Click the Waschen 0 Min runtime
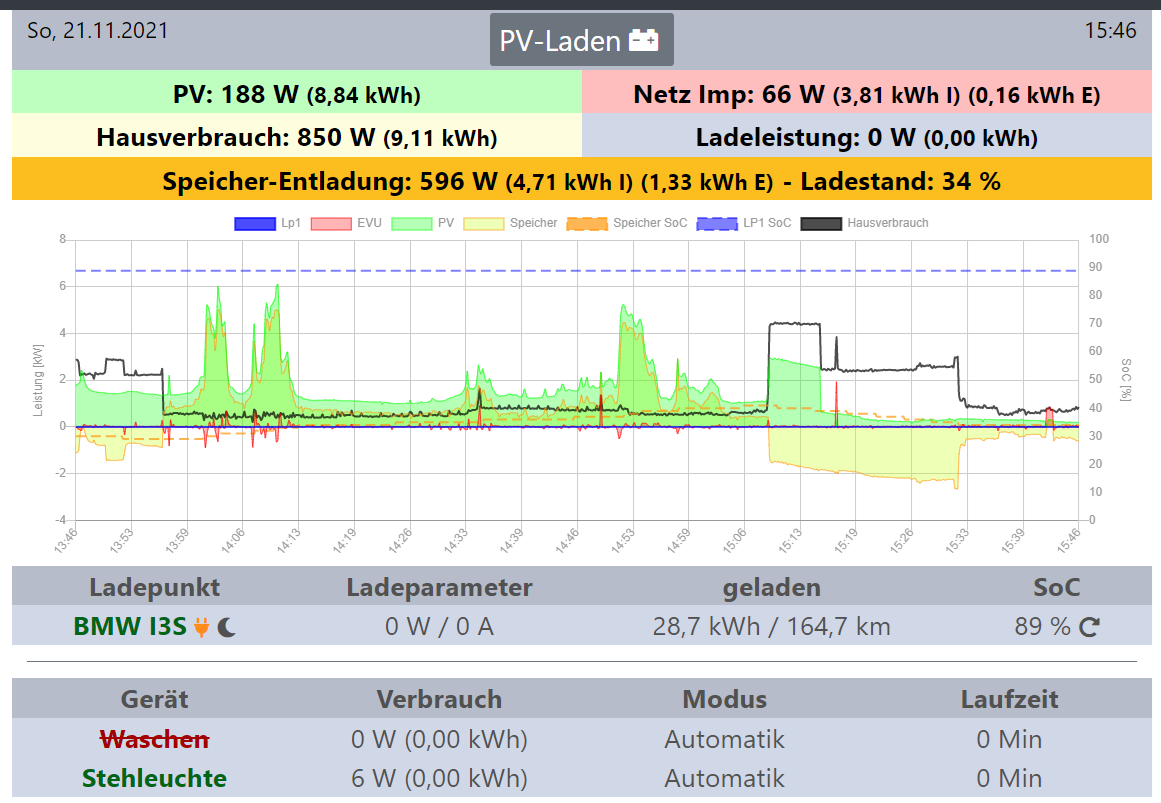Viewport: 1161px width, 803px height. point(1009,739)
